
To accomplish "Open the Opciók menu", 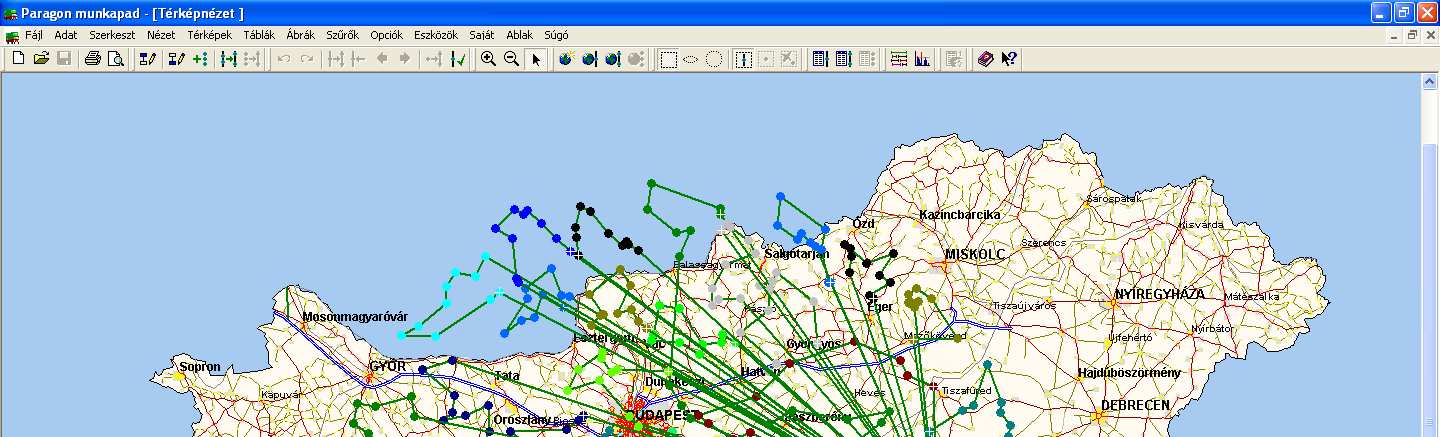I will [x=386, y=35].
